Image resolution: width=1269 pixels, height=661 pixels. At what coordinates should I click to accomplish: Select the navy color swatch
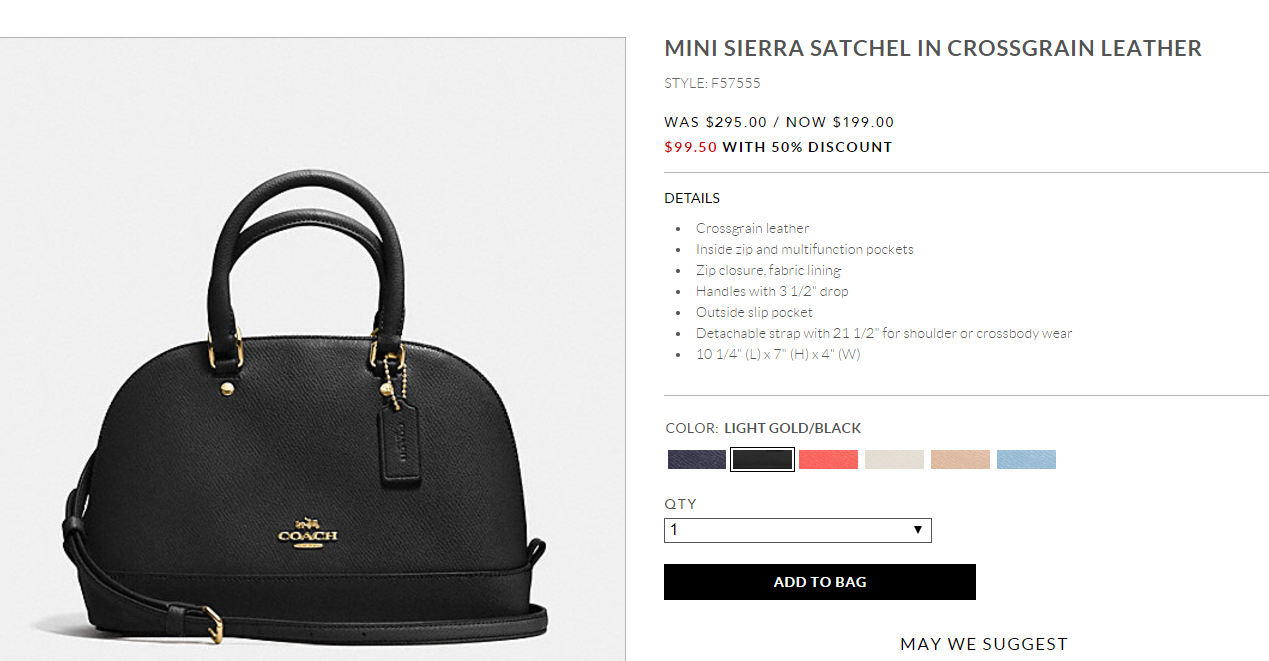(x=696, y=459)
